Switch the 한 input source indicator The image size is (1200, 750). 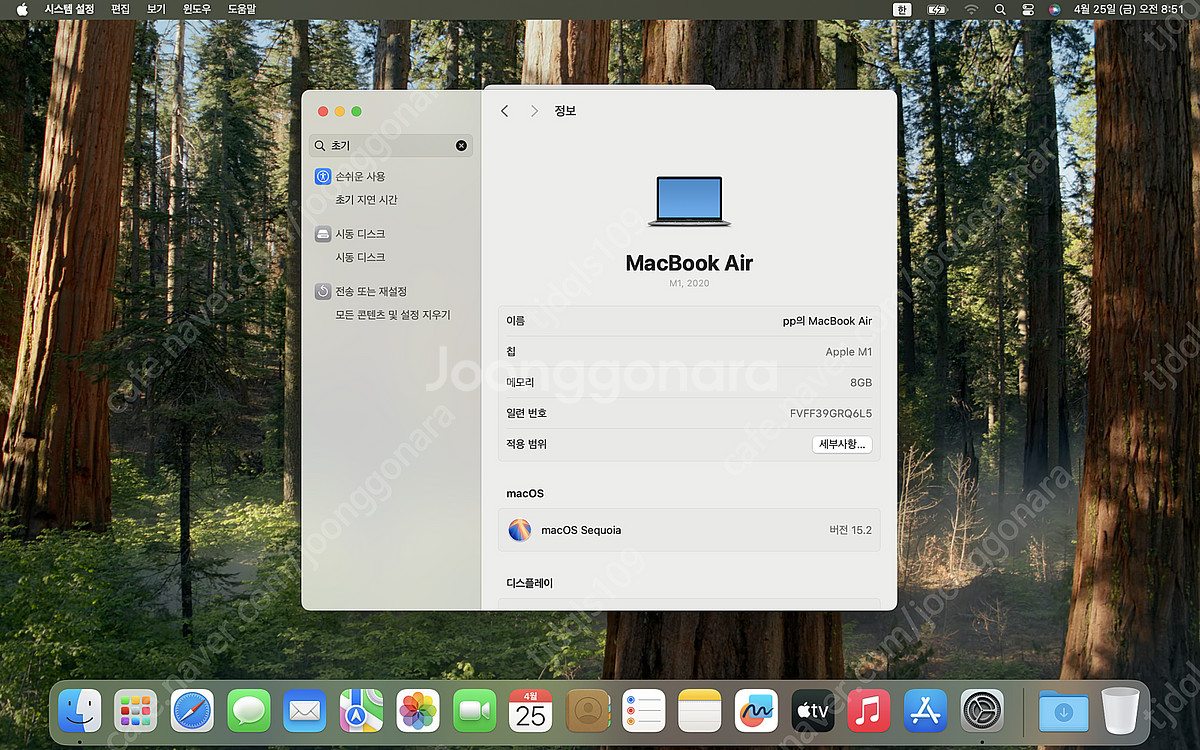(x=903, y=9)
